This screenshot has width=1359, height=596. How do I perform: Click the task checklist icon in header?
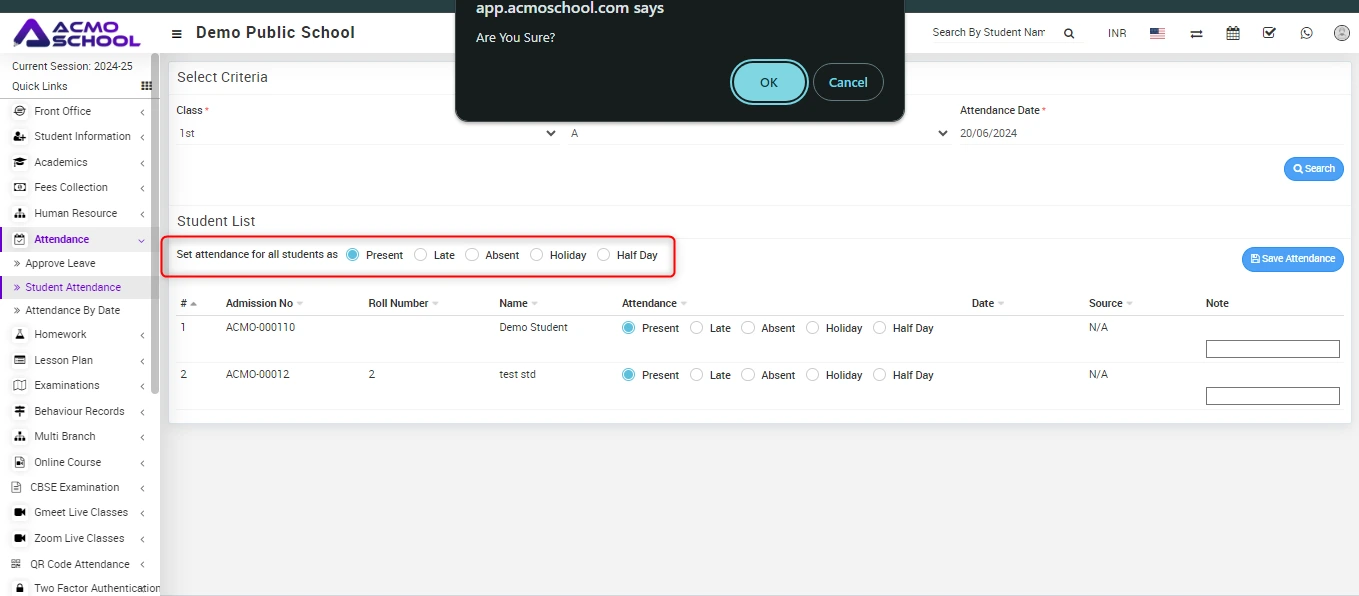click(x=1269, y=33)
